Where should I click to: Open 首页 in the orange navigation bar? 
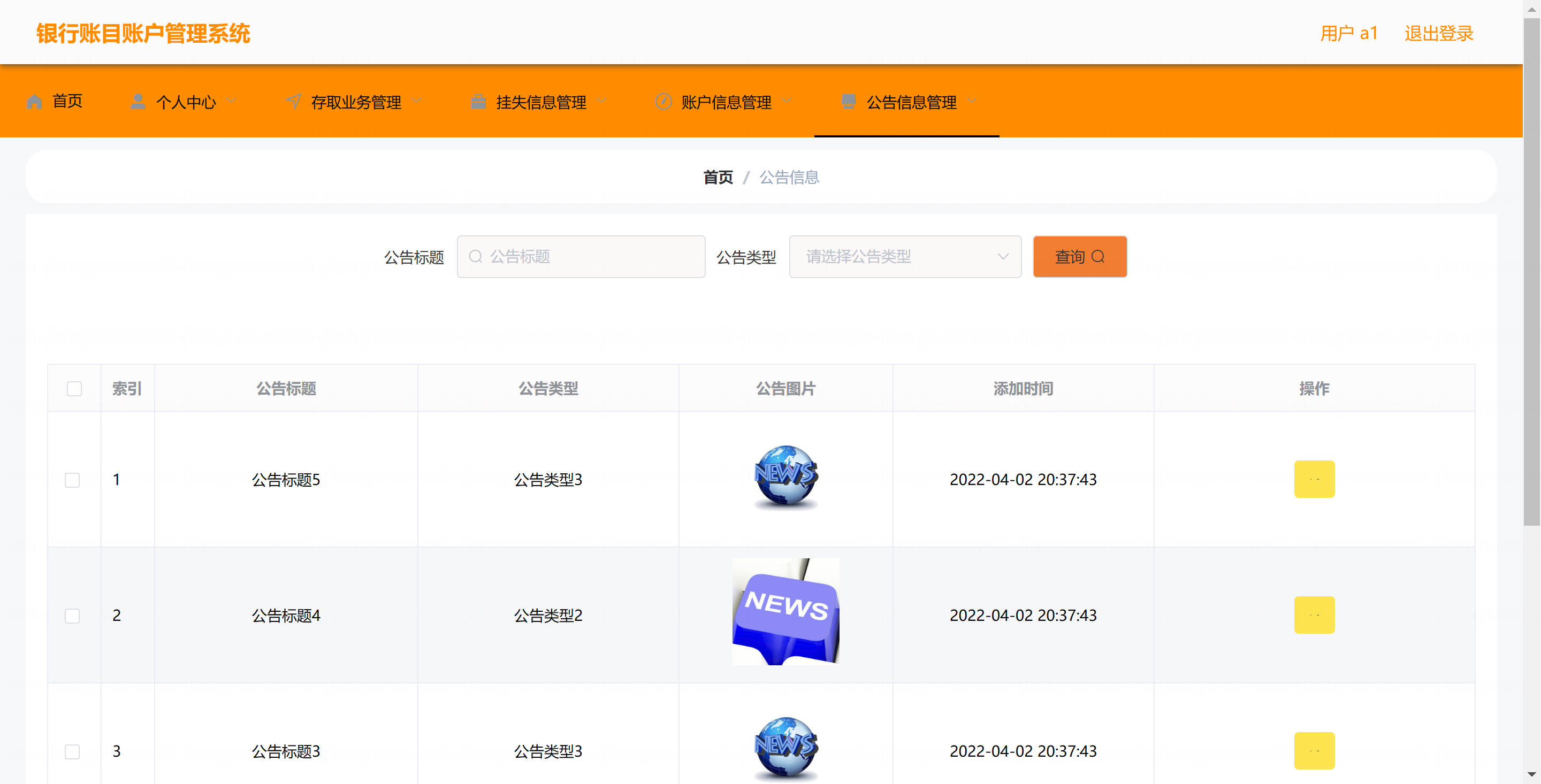pyautogui.click(x=67, y=101)
